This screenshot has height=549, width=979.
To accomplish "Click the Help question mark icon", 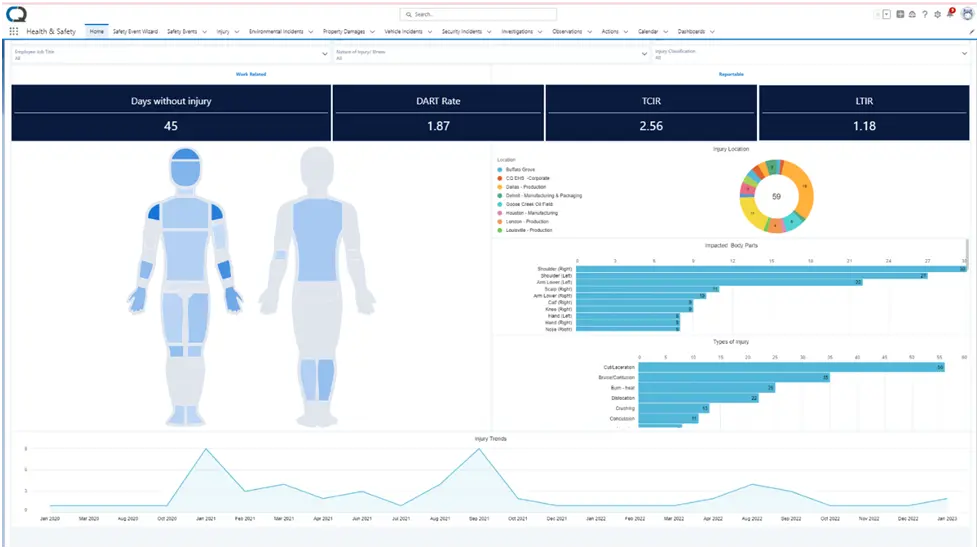I will click(x=925, y=14).
